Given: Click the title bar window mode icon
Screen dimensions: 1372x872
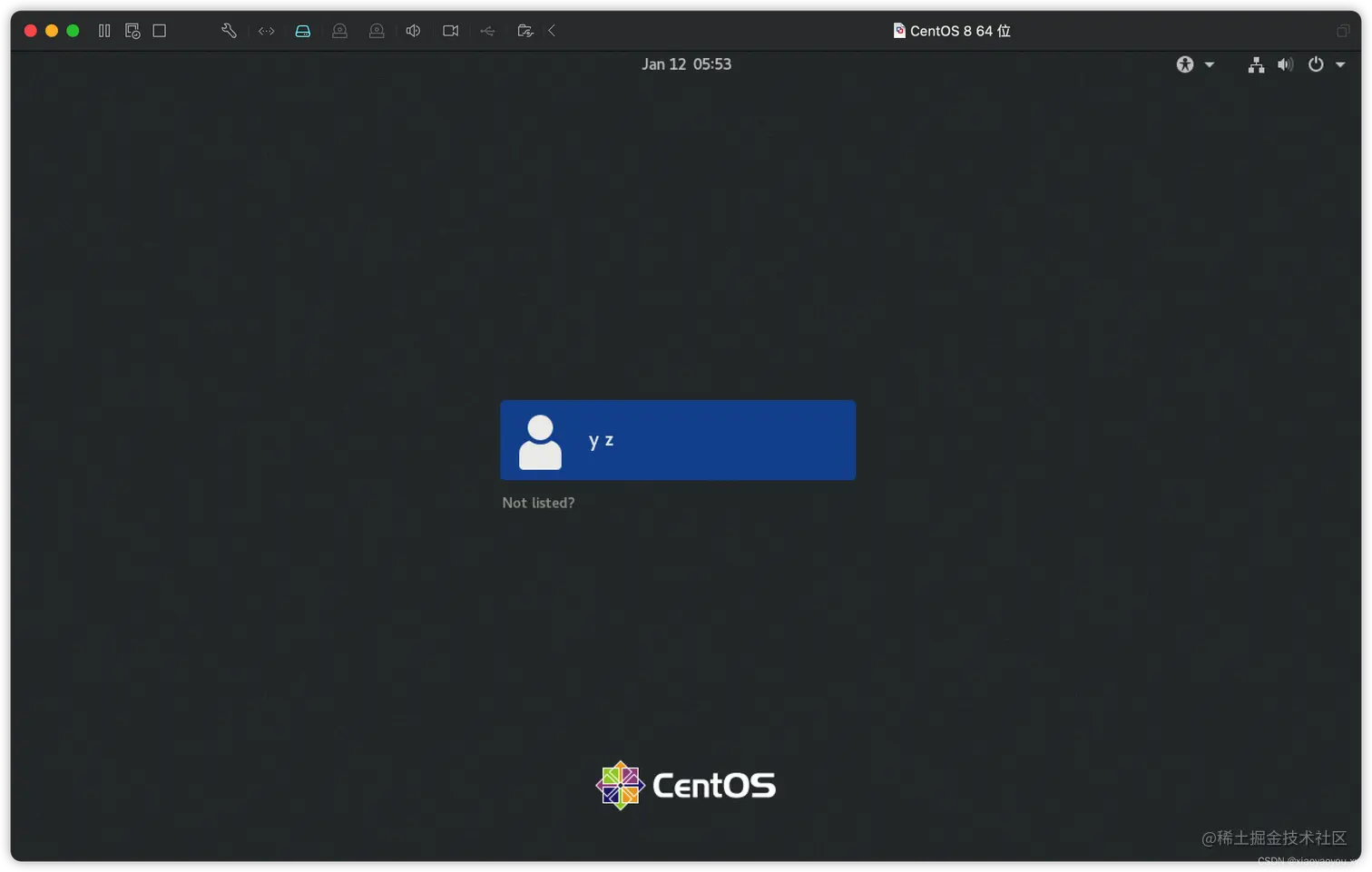Looking at the screenshot, I should pyautogui.click(x=1343, y=31).
